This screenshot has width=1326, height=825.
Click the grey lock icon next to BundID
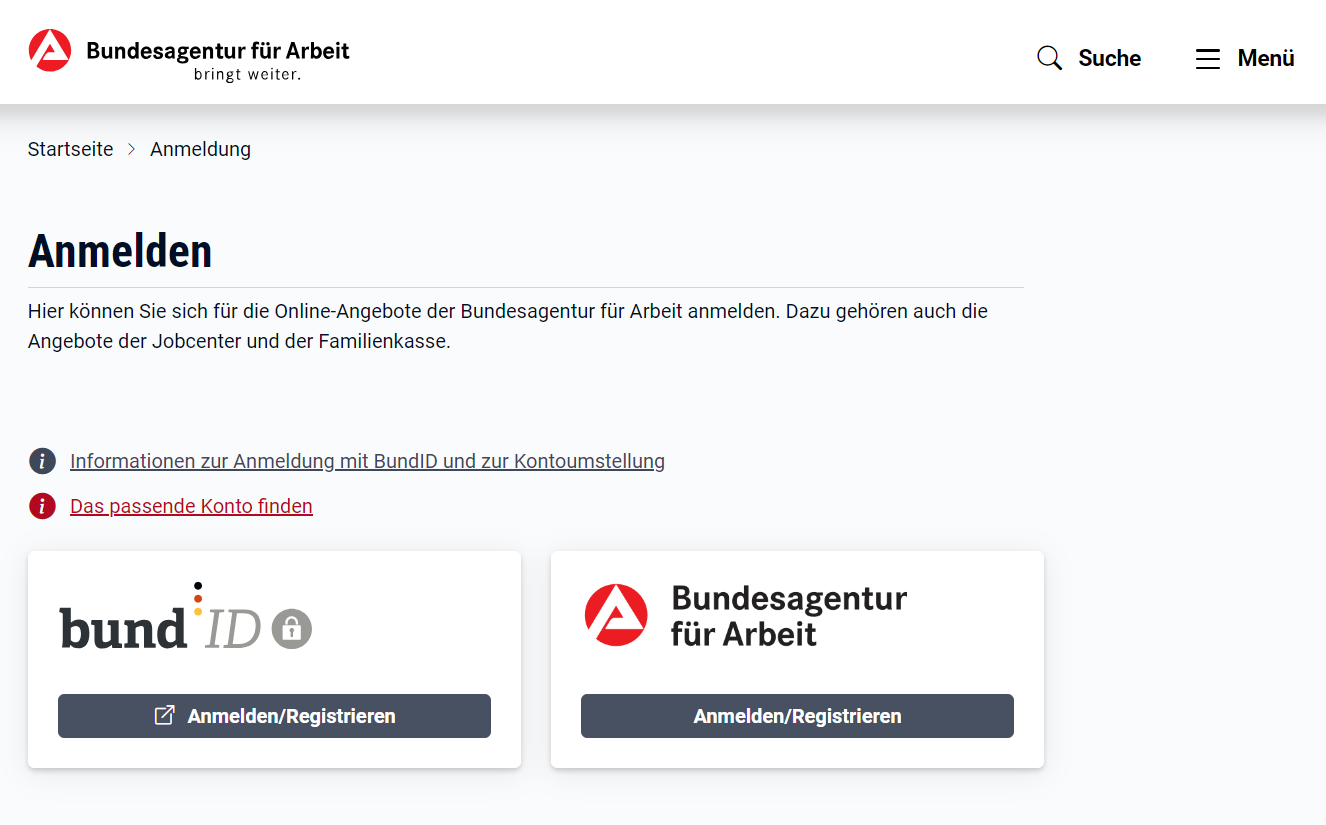(x=292, y=628)
